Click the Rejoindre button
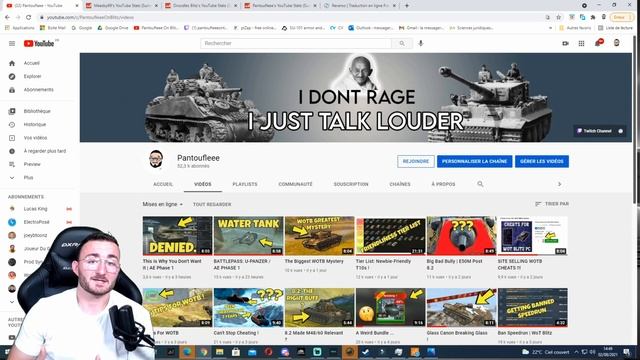The height and width of the screenshot is (360, 640). 416,161
